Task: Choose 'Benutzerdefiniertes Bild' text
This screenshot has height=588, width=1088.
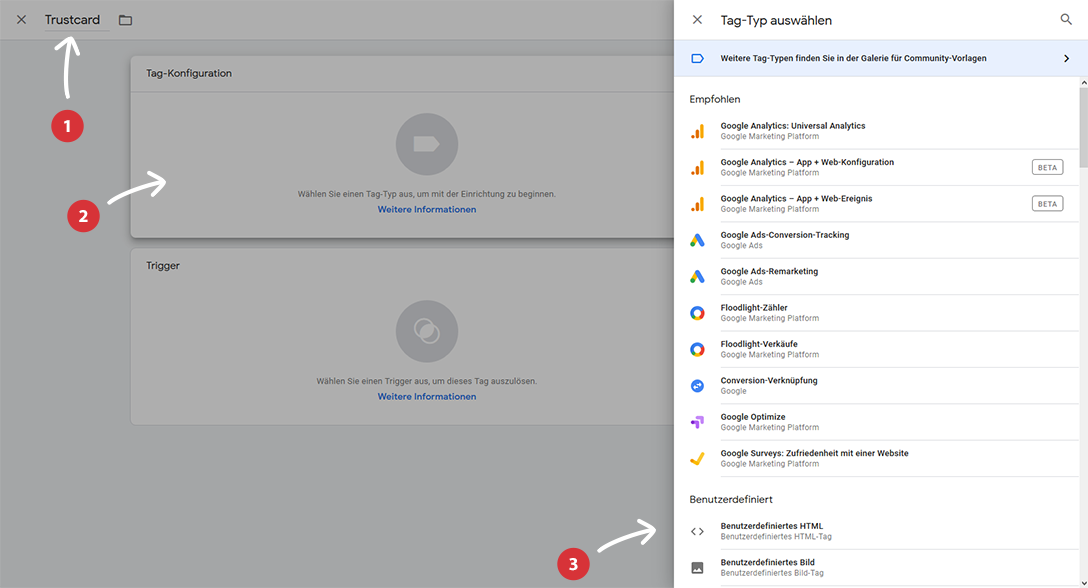Action: tap(767, 562)
